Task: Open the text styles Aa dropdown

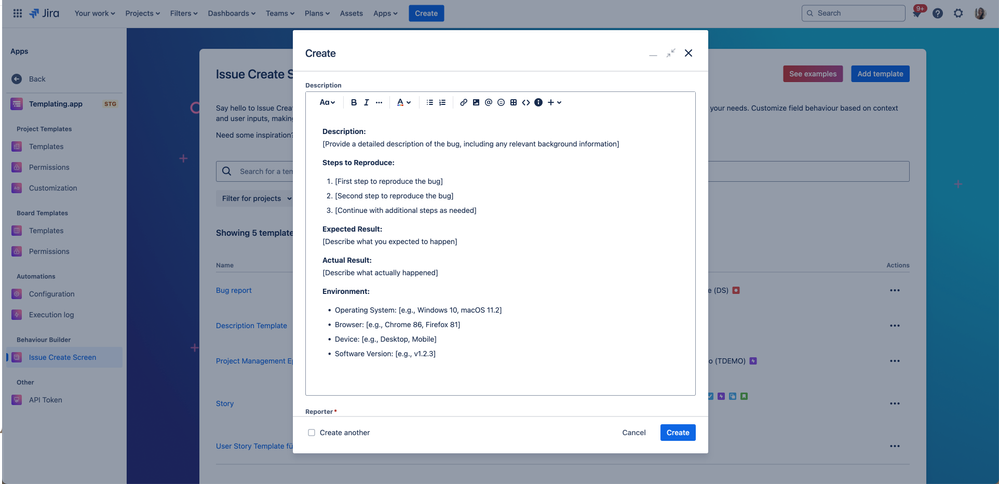Action: (x=327, y=103)
